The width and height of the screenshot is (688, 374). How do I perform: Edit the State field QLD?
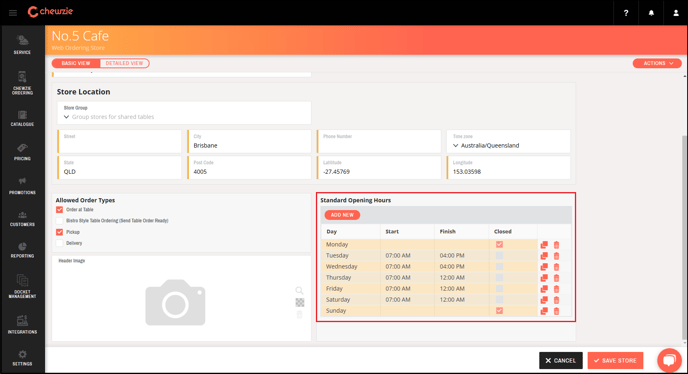coord(119,168)
